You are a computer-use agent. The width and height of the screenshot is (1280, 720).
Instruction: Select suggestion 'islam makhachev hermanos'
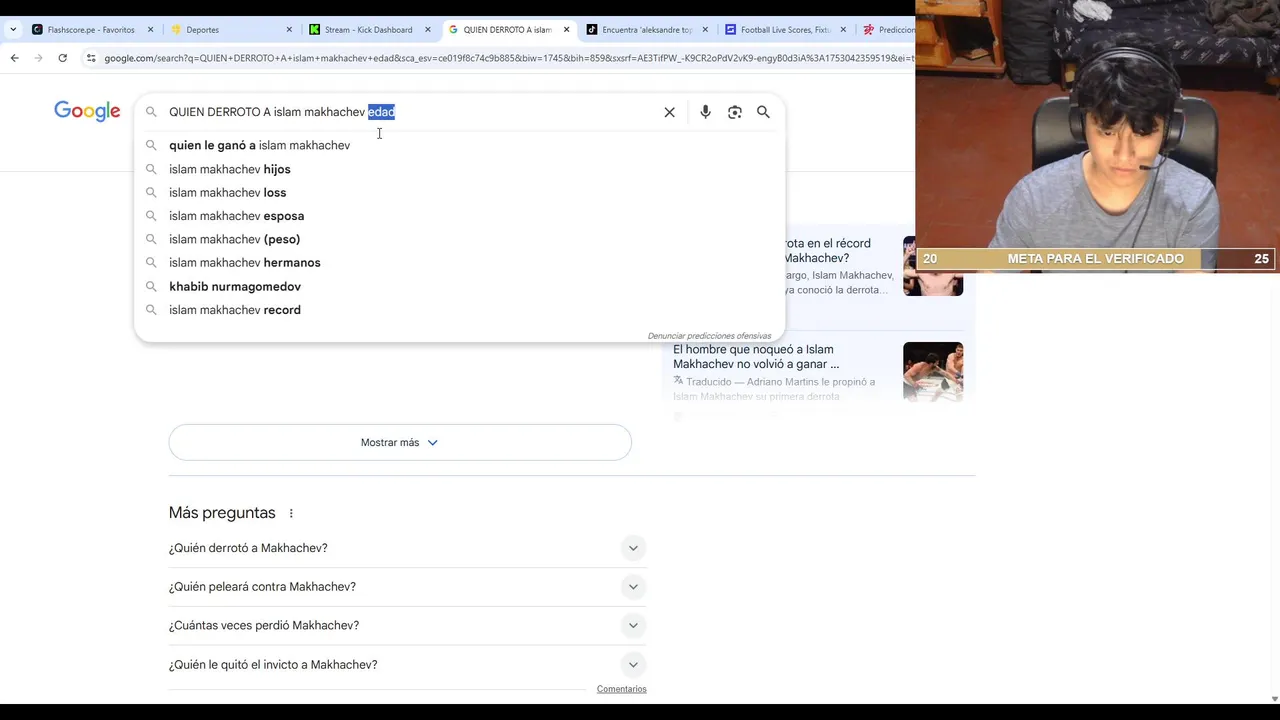(x=460, y=263)
